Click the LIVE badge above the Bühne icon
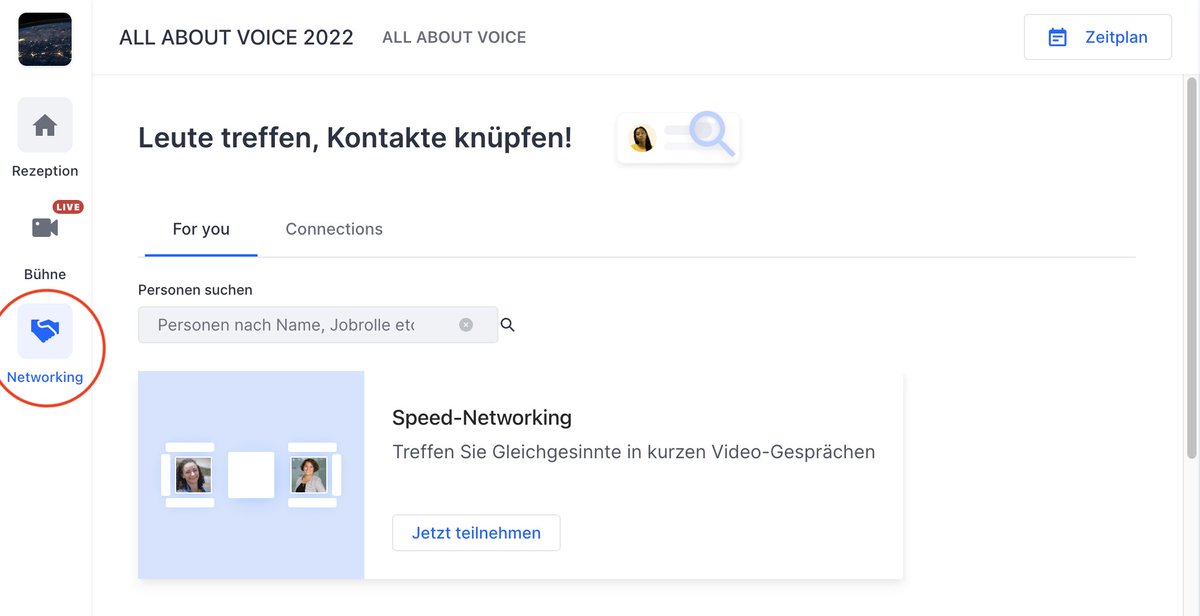 pos(68,206)
